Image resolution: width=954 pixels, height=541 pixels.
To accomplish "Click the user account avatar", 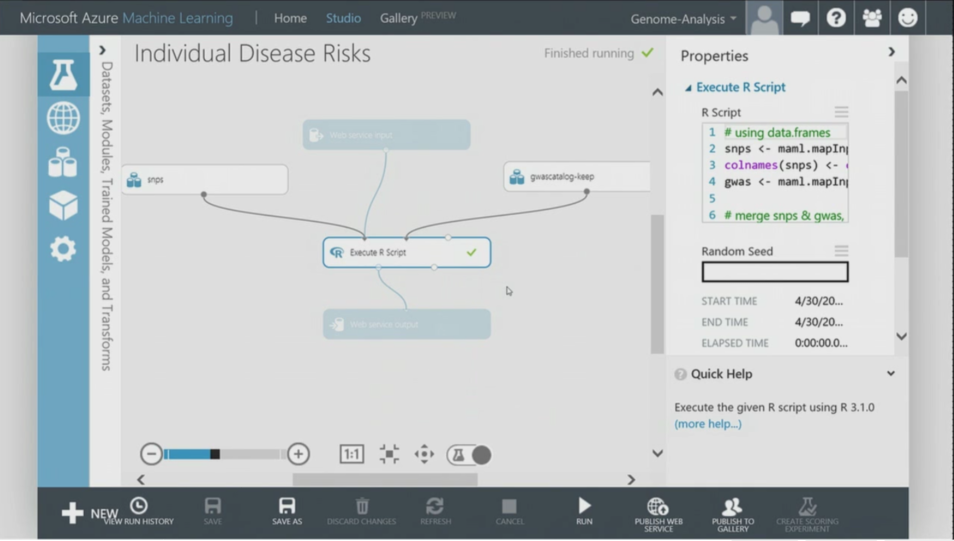I will click(764, 18).
